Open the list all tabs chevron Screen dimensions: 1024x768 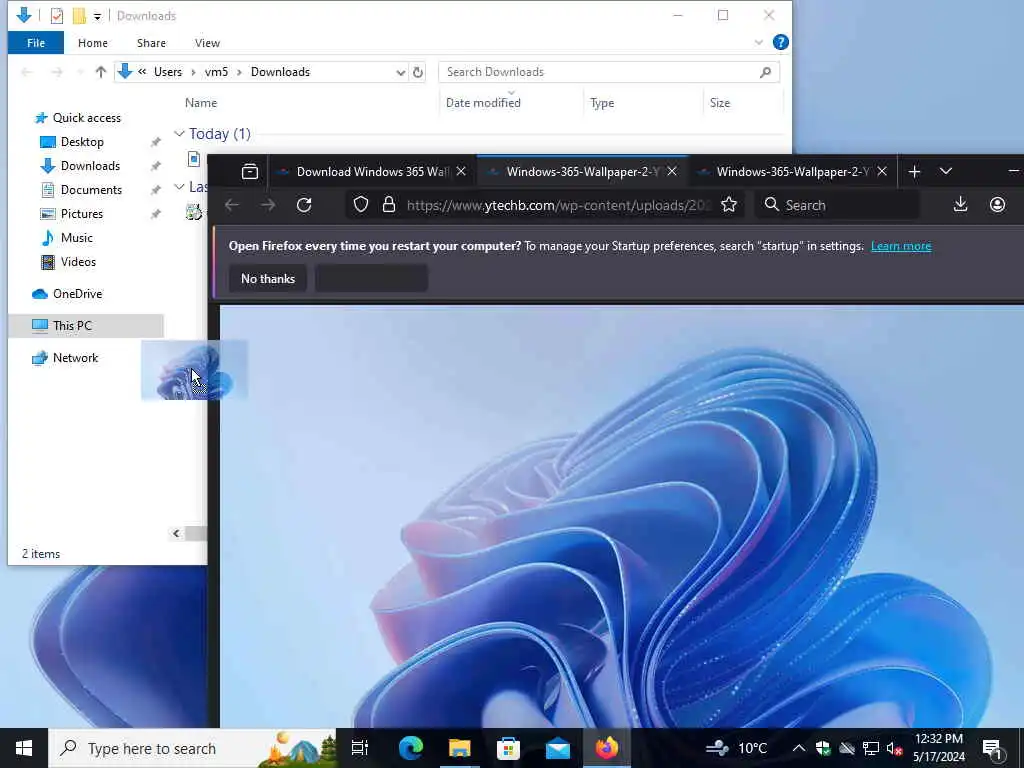tap(946, 171)
